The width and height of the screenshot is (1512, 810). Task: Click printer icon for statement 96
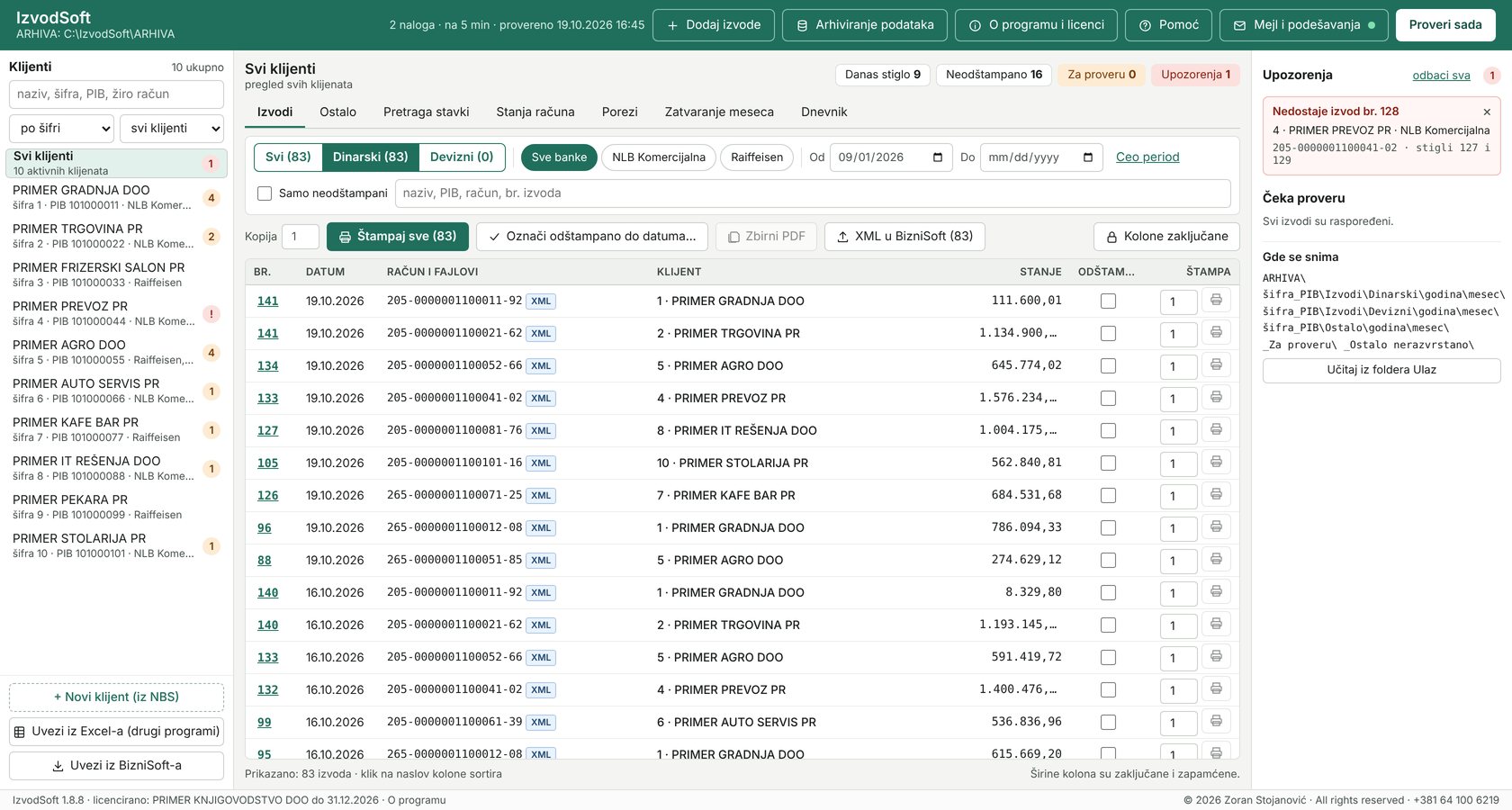(1216, 526)
